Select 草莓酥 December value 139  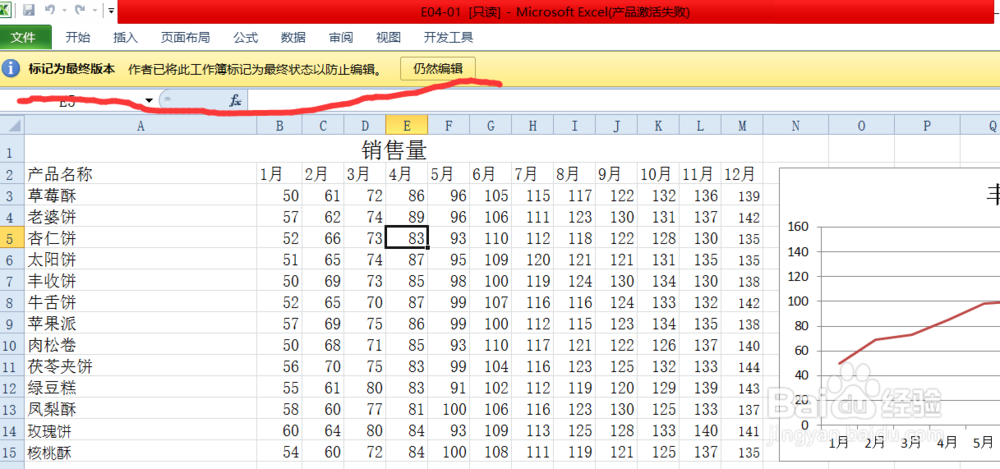(742, 196)
